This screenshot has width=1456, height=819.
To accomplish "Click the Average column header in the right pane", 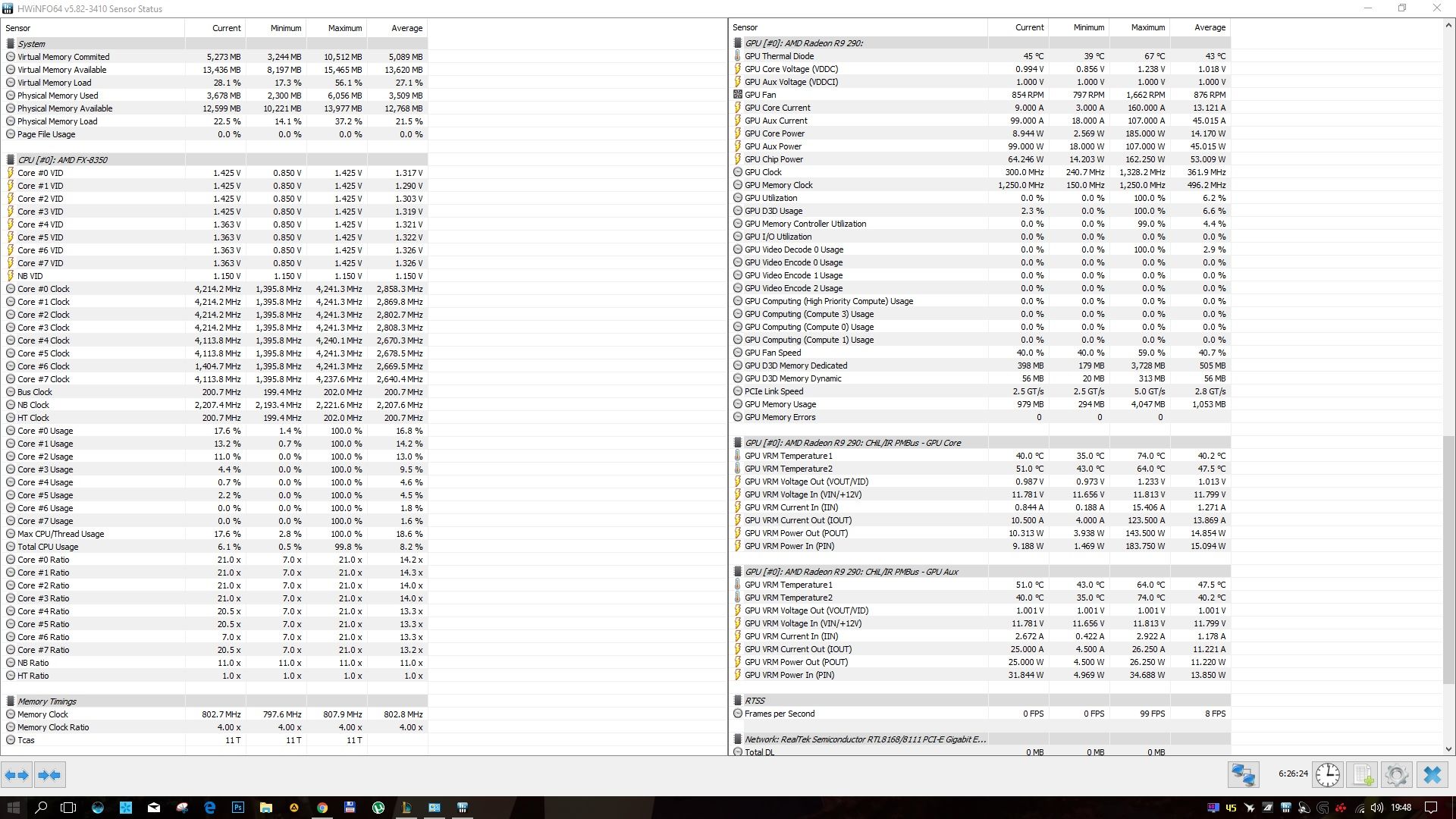I will pos(1200,27).
